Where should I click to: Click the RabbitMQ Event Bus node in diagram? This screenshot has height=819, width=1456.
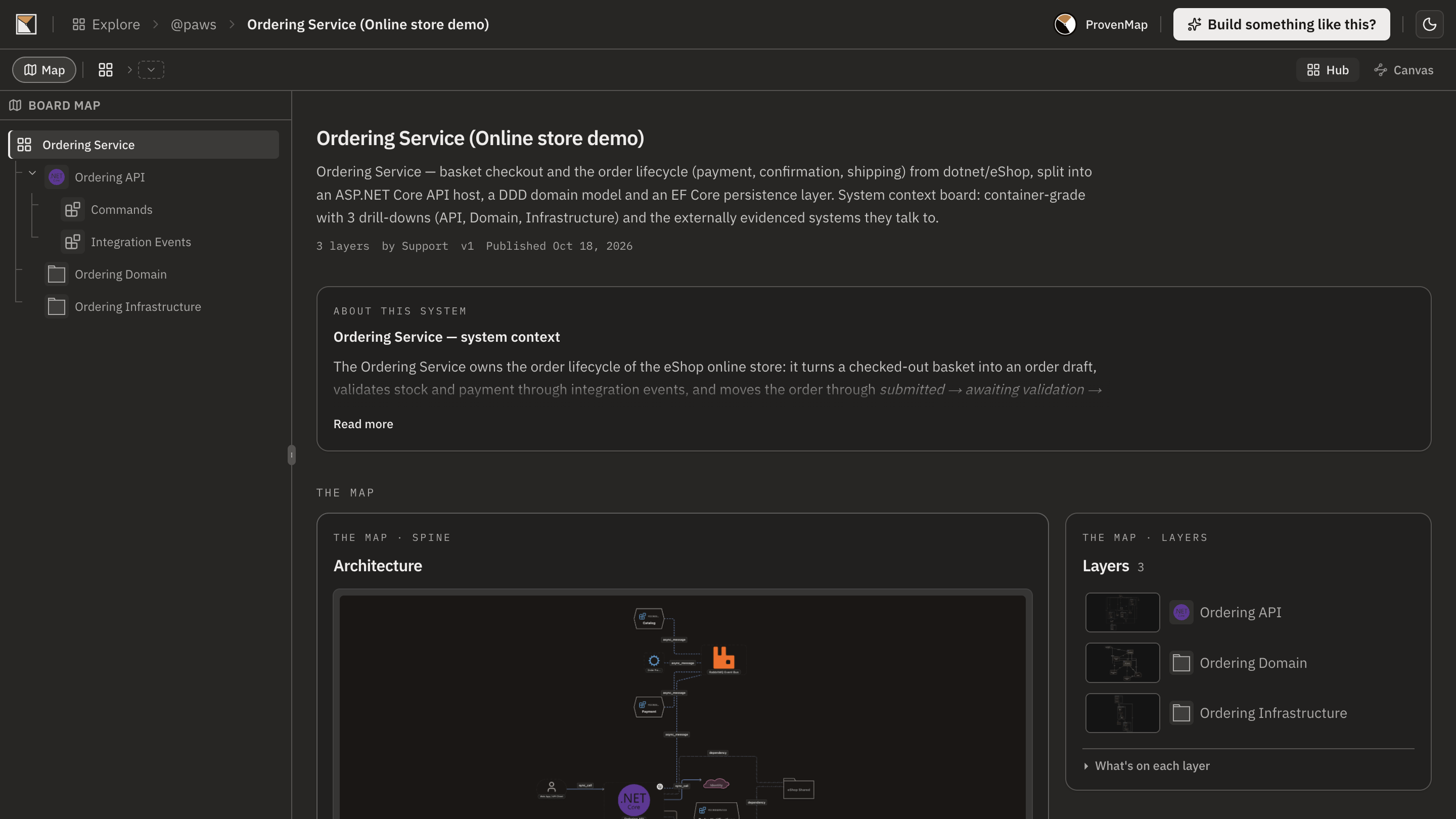coord(723,660)
